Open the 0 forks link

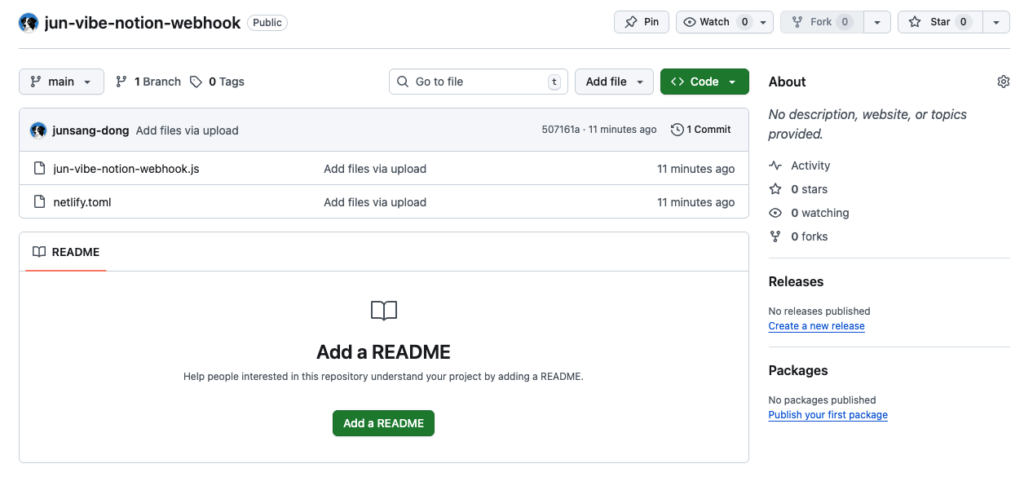799,236
